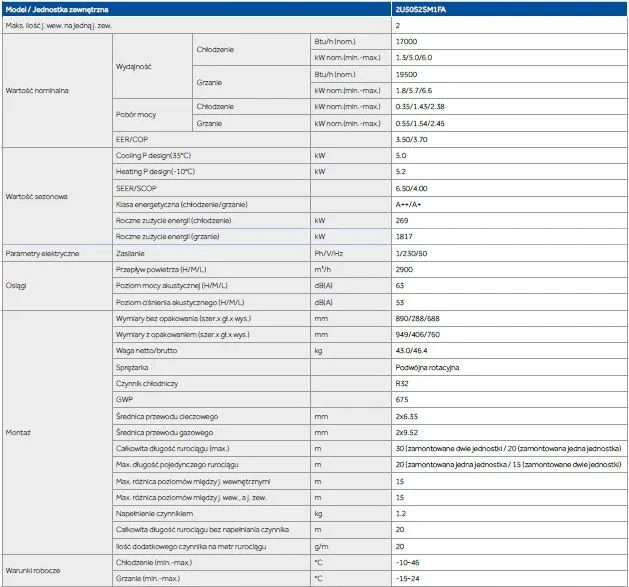Click the Heating P design value 5.2

coord(400,172)
